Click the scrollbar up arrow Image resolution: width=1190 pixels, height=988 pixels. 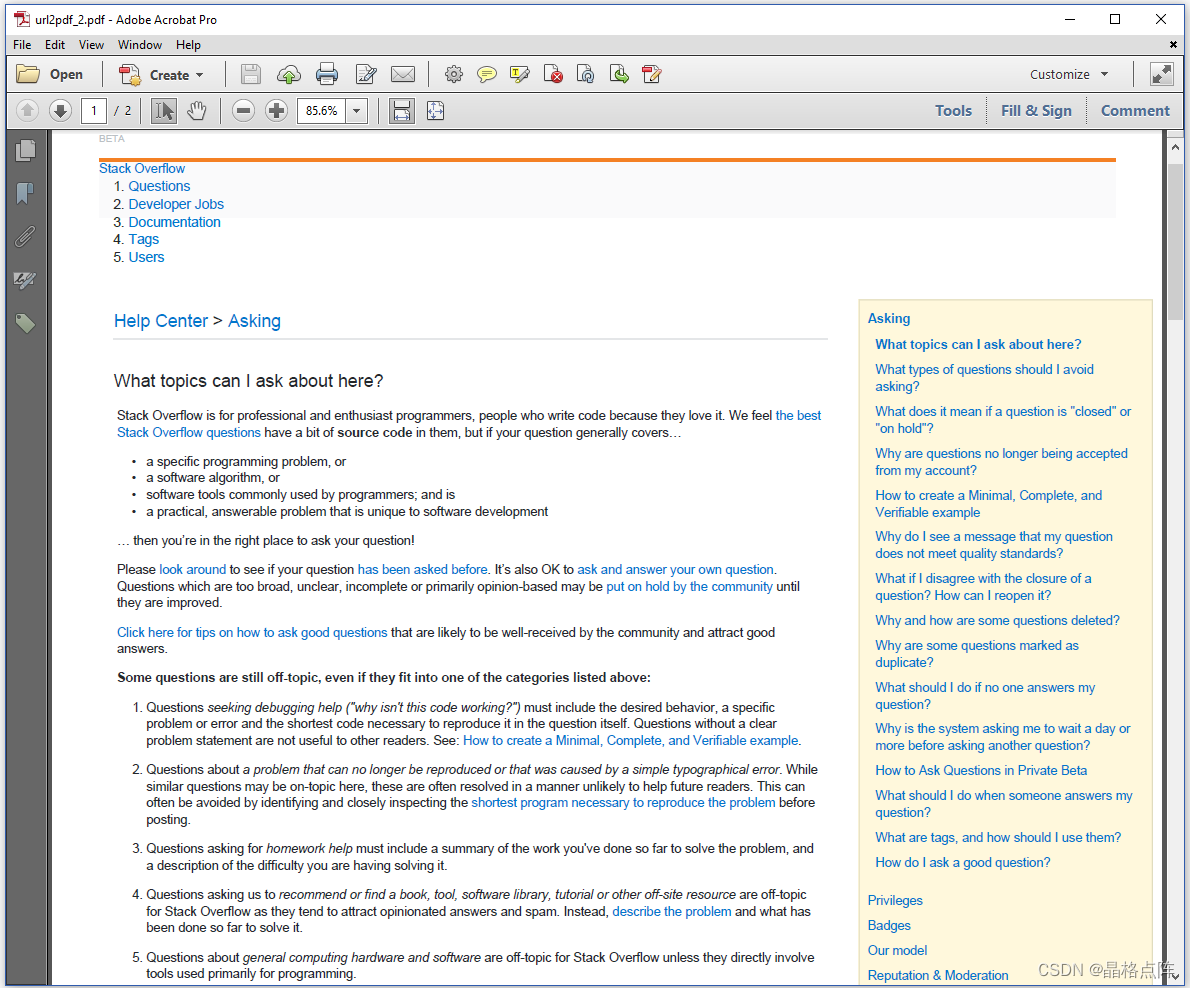point(1175,147)
